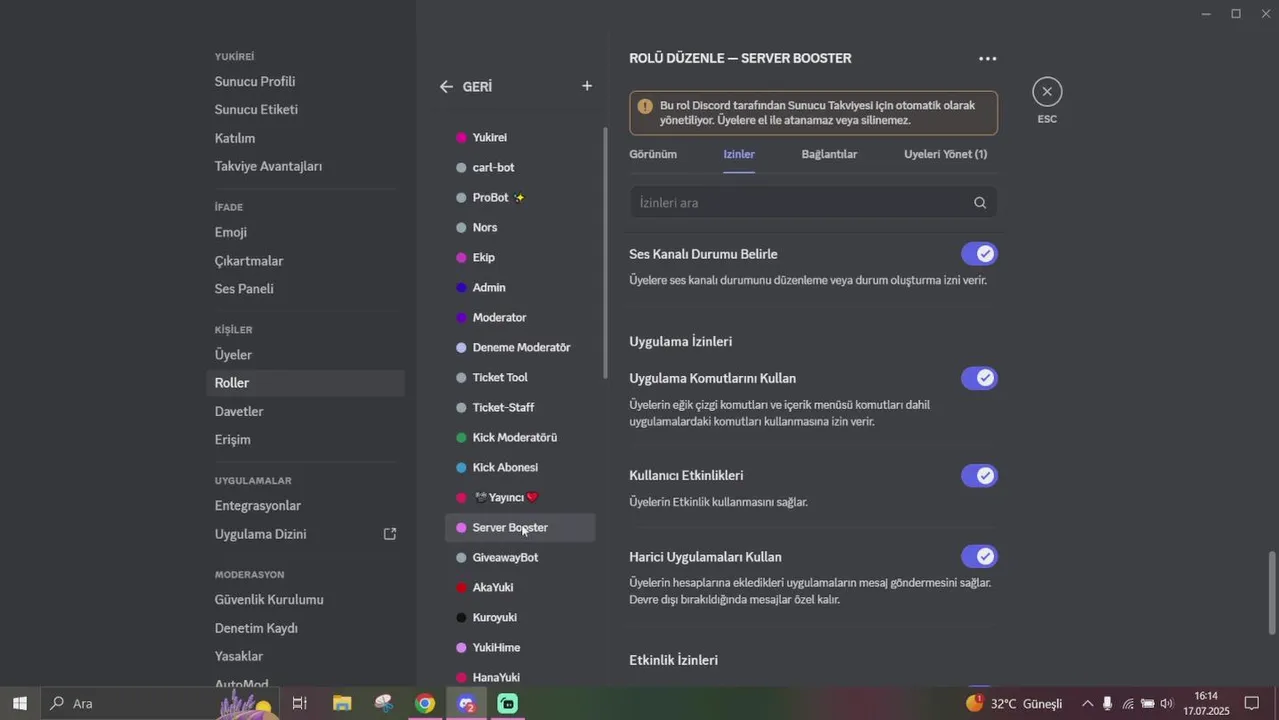The width and height of the screenshot is (1279, 720).
Task: Click the battery tray icon
Action: pyautogui.click(x=1148, y=703)
